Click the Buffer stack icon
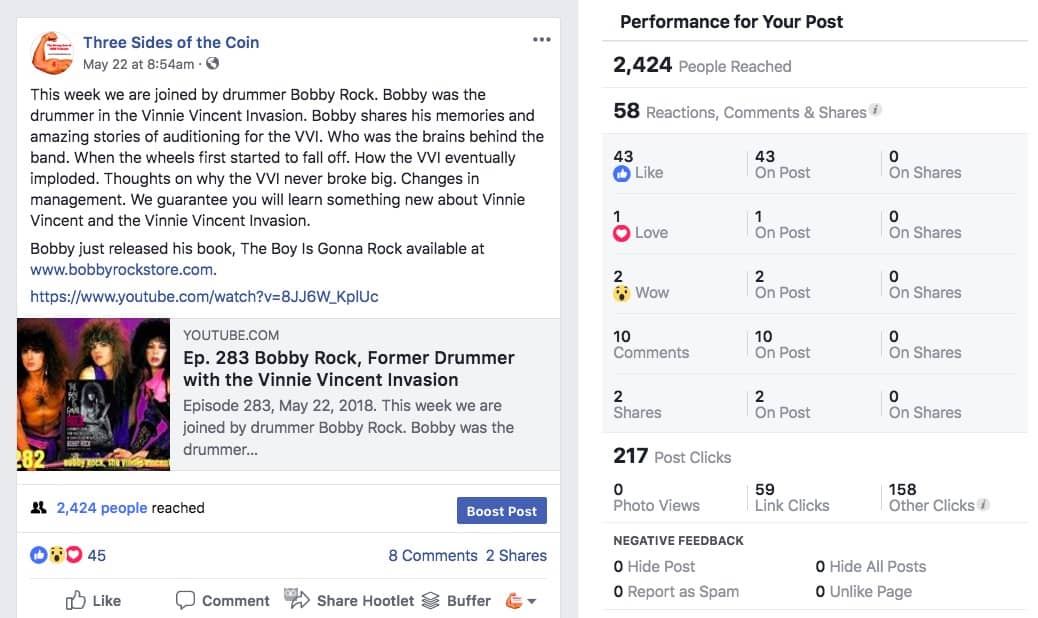The height and width of the screenshot is (618, 1038). pyautogui.click(x=431, y=600)
